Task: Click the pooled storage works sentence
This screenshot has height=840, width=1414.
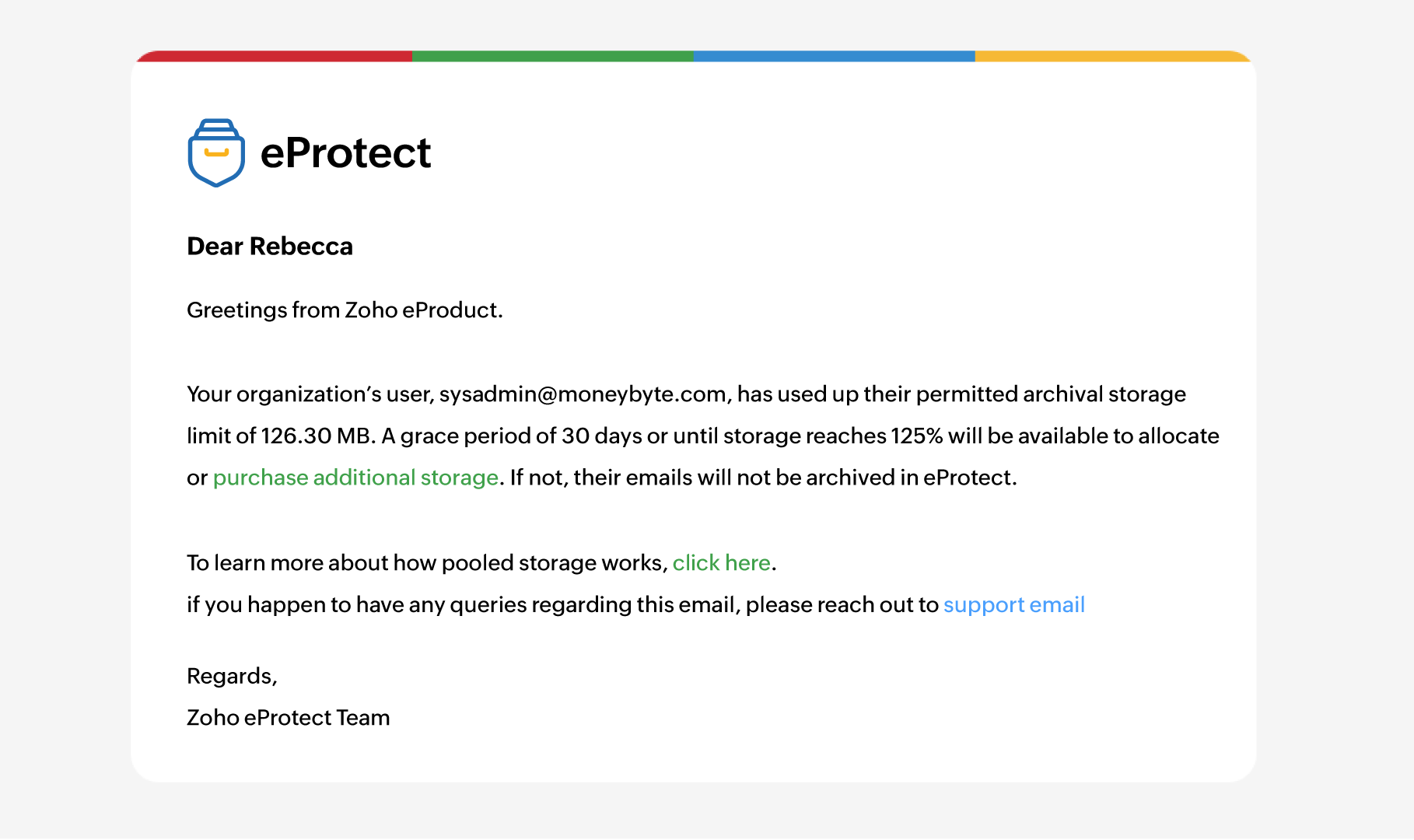Action: pos(427,563)
